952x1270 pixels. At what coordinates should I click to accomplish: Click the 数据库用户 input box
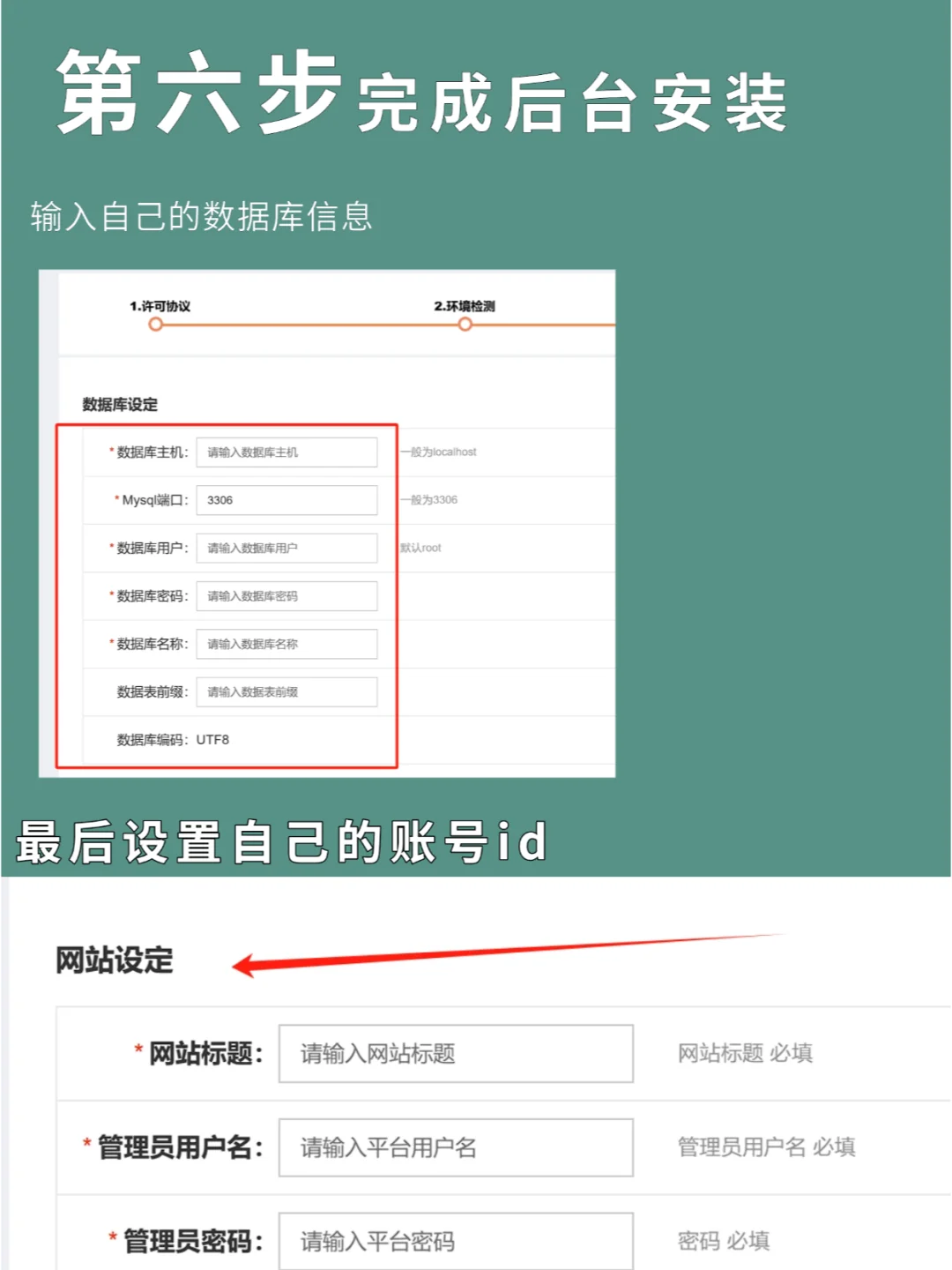[287, 548]
